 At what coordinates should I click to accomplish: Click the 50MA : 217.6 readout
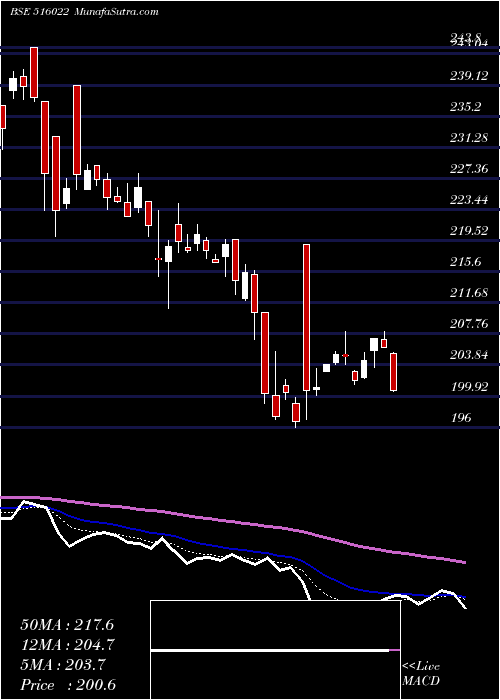point(67,625)
